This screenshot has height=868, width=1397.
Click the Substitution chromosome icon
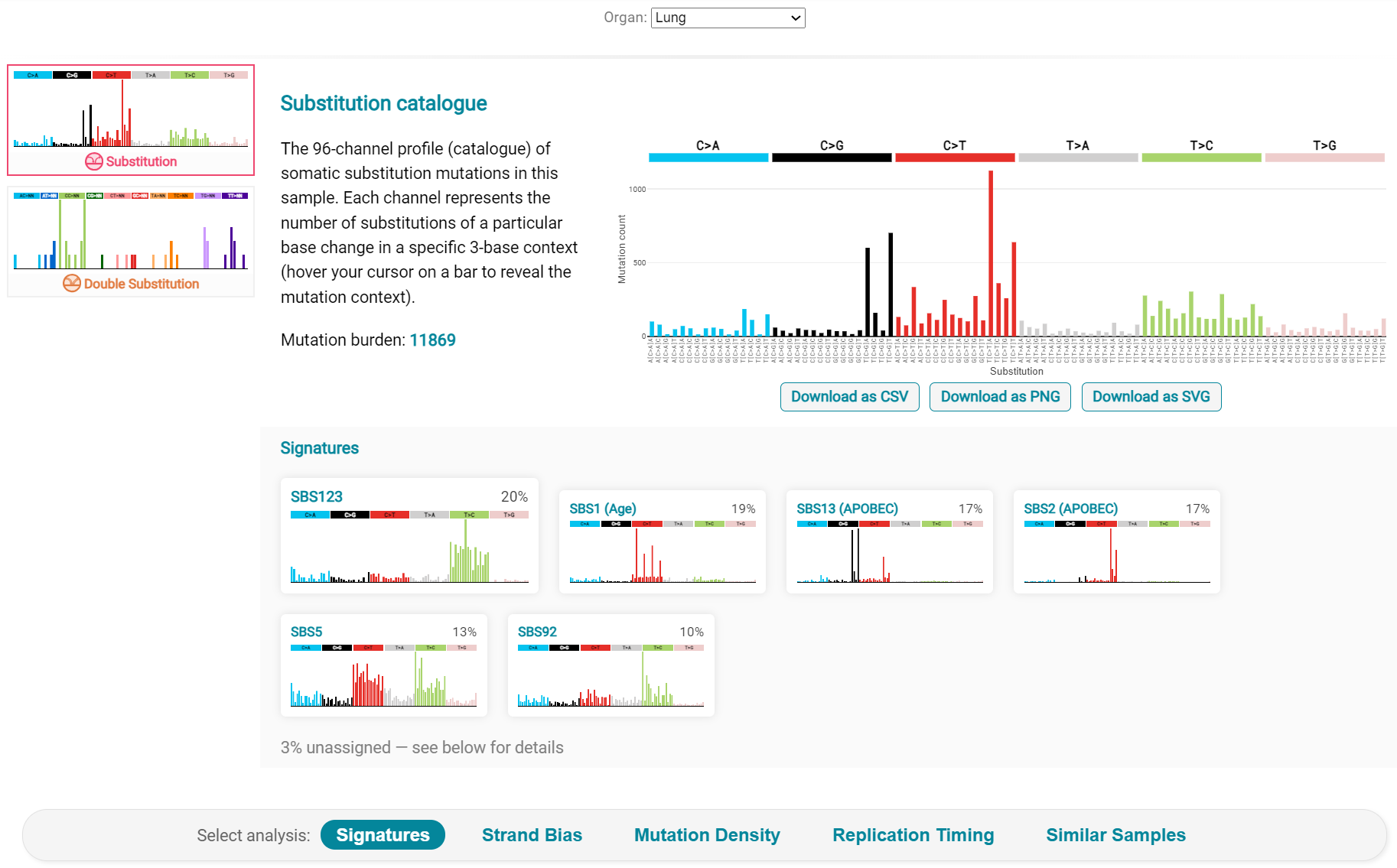[x=94, y=161]
